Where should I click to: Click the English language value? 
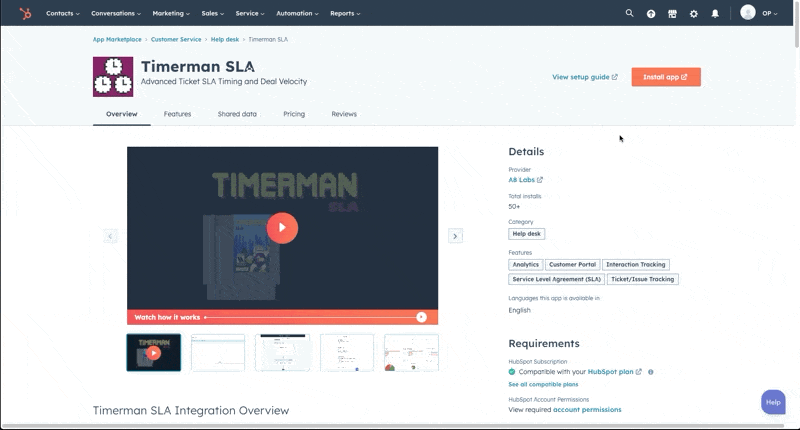coord(519,310)
